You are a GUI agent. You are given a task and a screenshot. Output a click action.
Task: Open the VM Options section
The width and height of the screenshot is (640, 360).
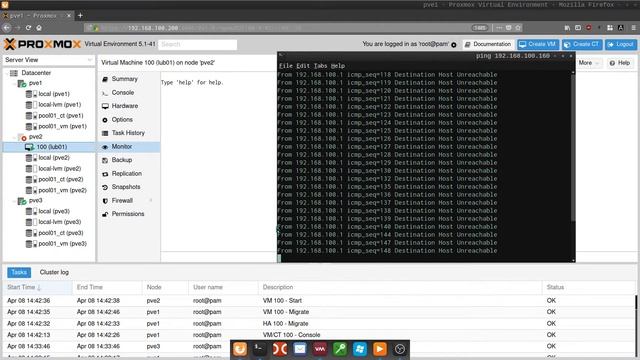point(122,120)
